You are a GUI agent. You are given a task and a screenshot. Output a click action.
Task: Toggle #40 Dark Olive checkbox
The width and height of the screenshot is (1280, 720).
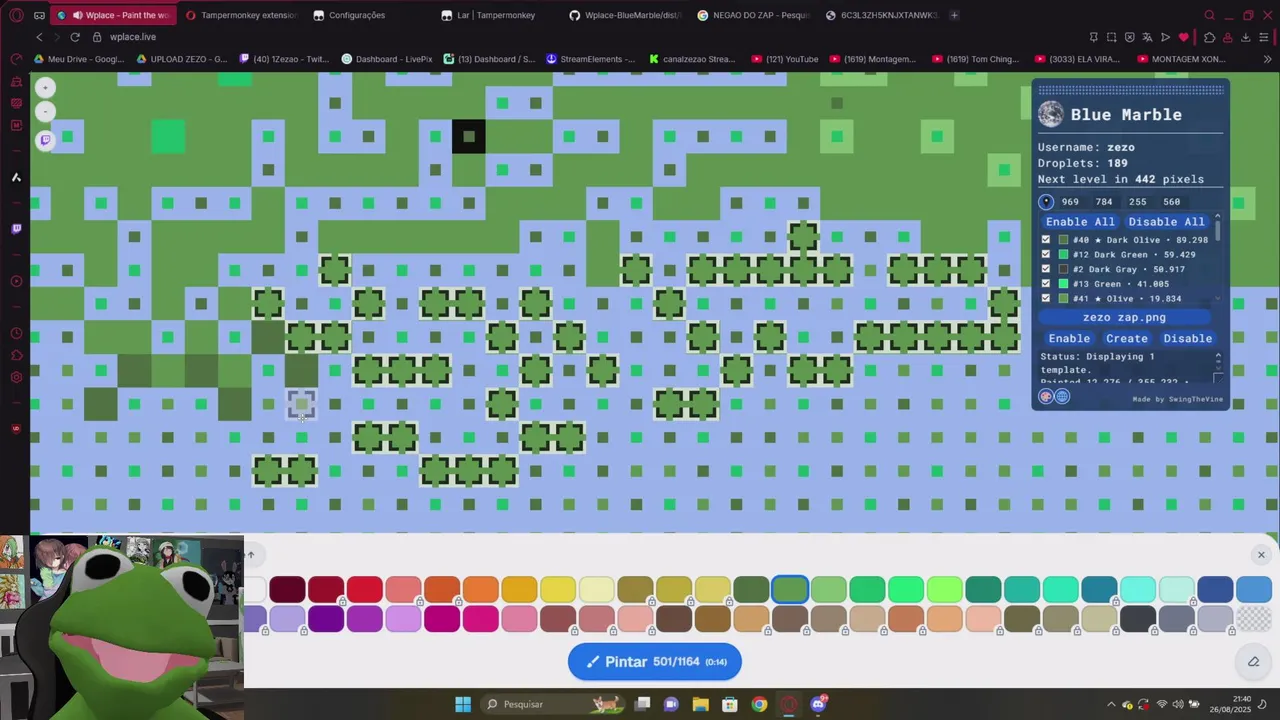coord(1046,240)
